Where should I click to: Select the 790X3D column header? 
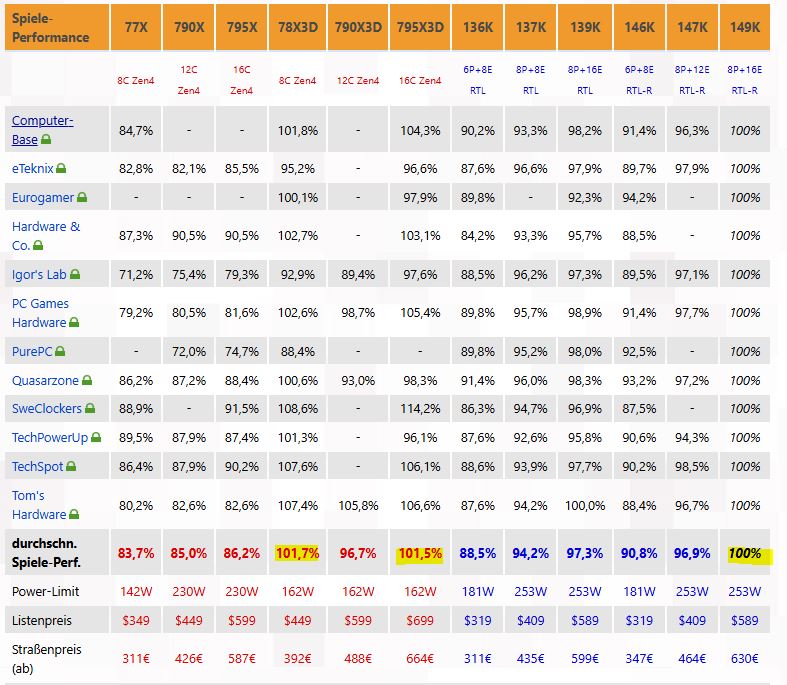point(358,27)
